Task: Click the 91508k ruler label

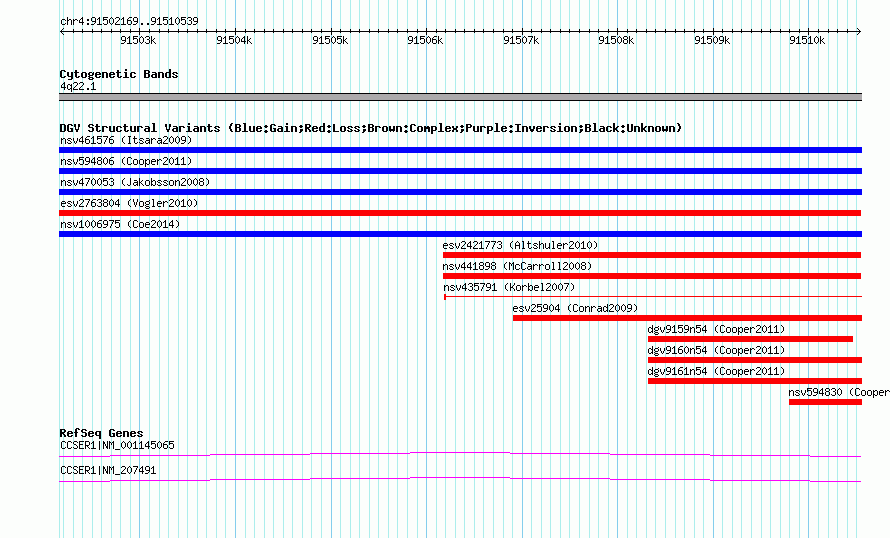Action: pos(616,40)
